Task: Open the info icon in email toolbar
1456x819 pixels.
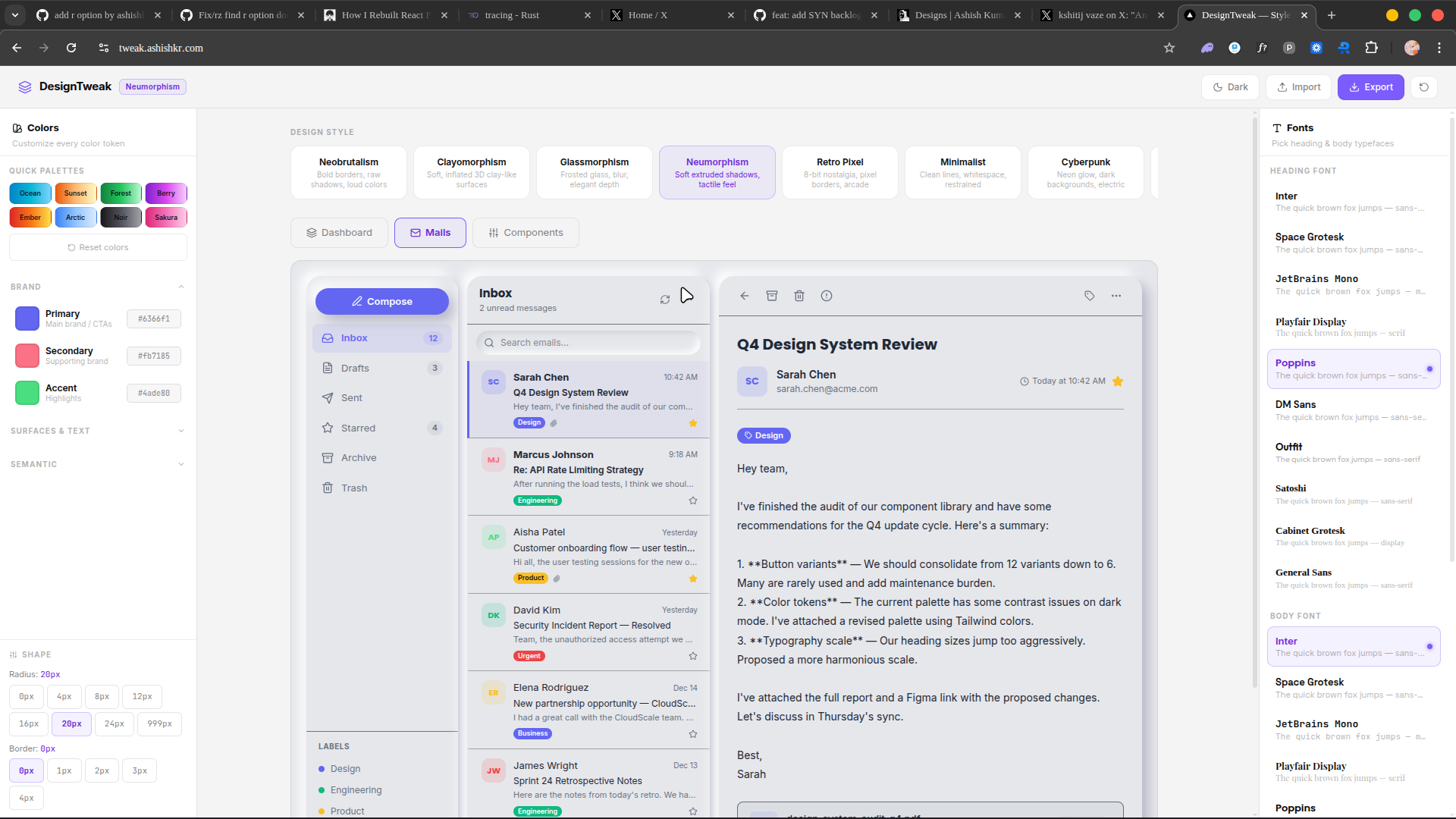Action: [x=827, y=296]
